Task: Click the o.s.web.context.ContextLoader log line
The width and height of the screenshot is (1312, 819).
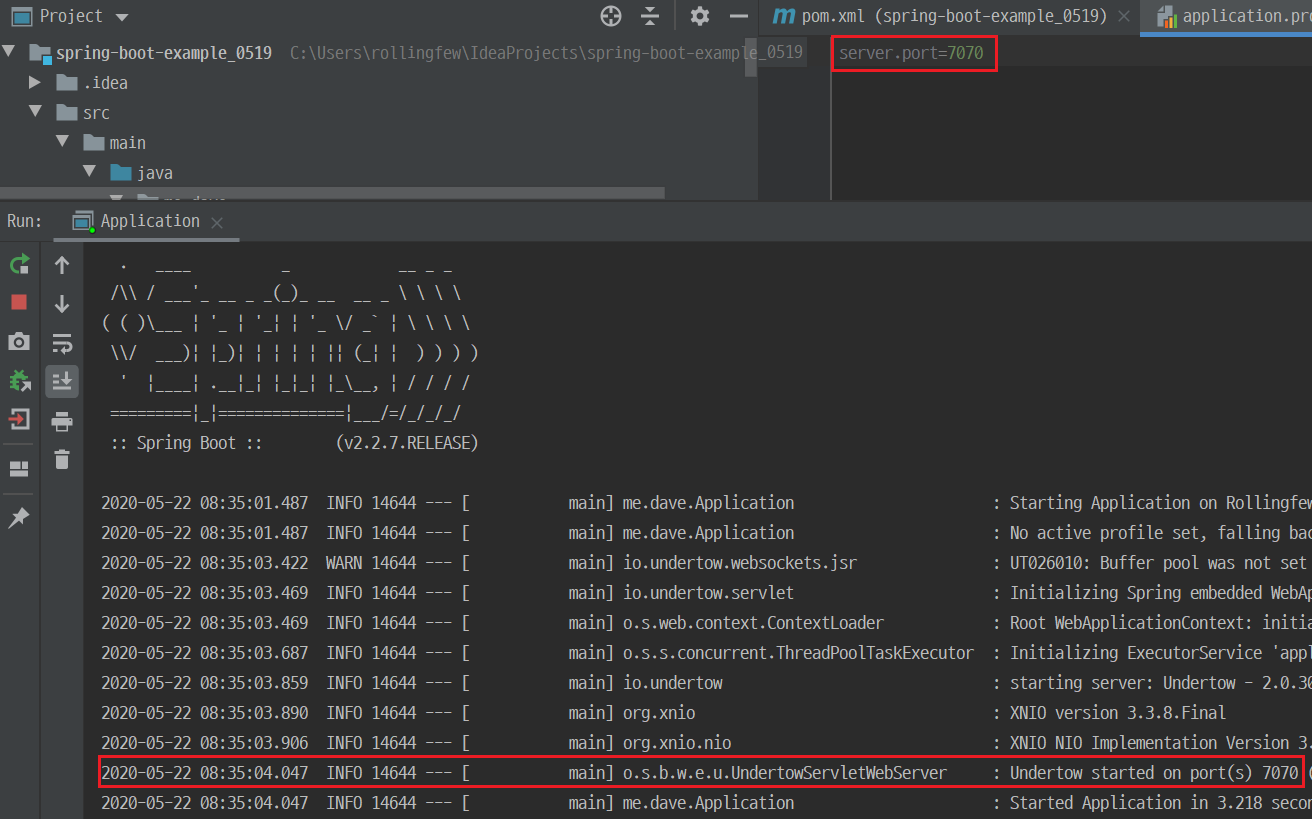Action: [x=706, y=623]
